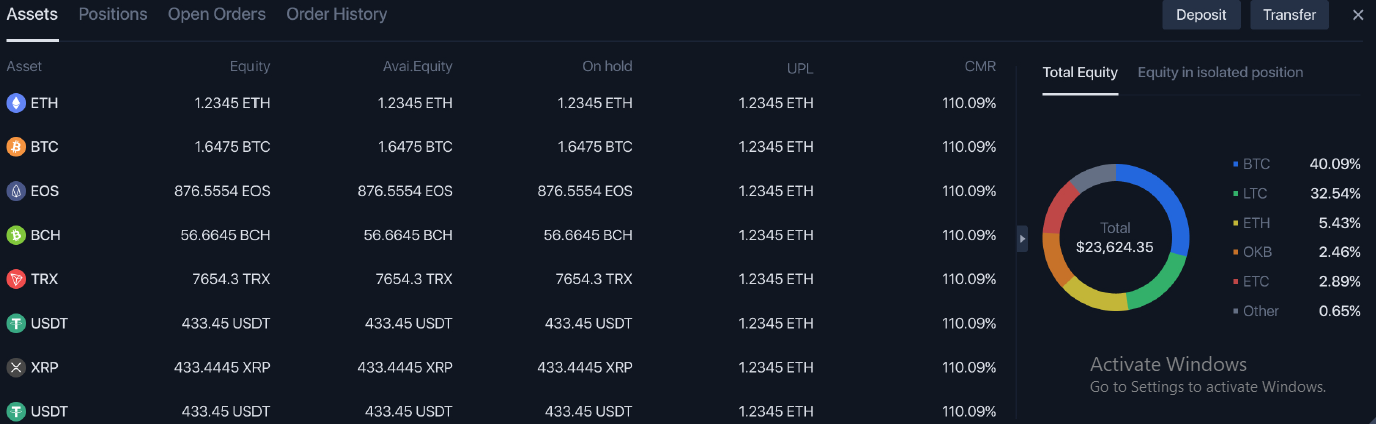Click the BTC coin icon

16,147
